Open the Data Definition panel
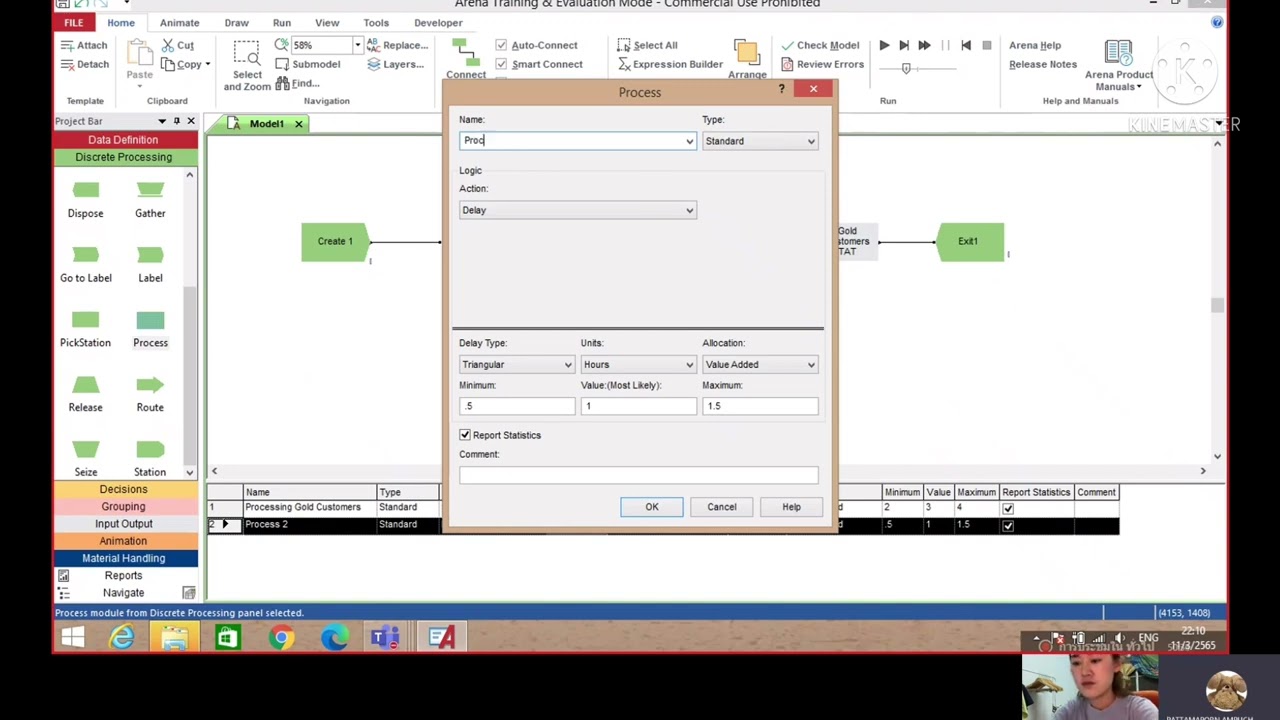Screen dimensions: 1280x720 point(123,140)
